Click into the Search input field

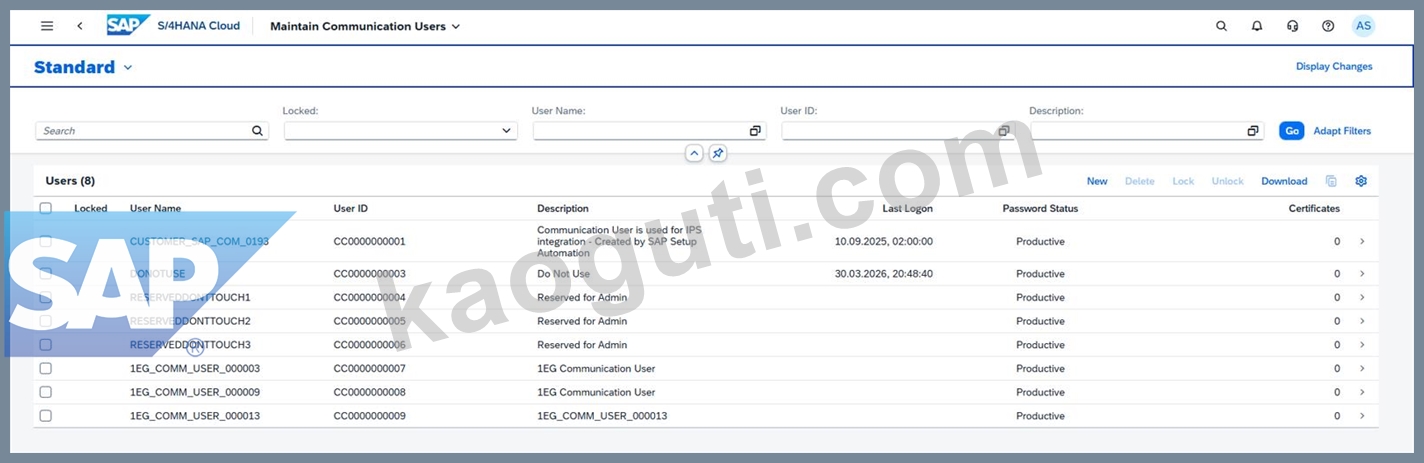tap(152, 131)
